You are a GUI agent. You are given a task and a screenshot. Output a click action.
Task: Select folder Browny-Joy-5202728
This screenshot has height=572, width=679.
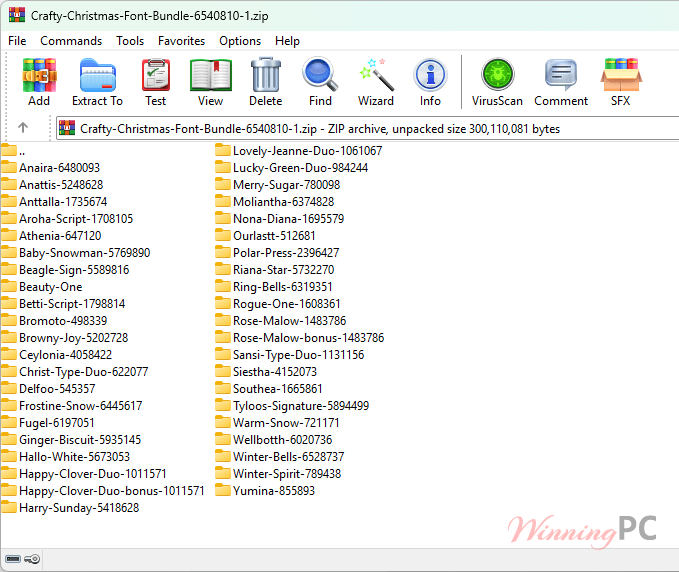point(65,338)
